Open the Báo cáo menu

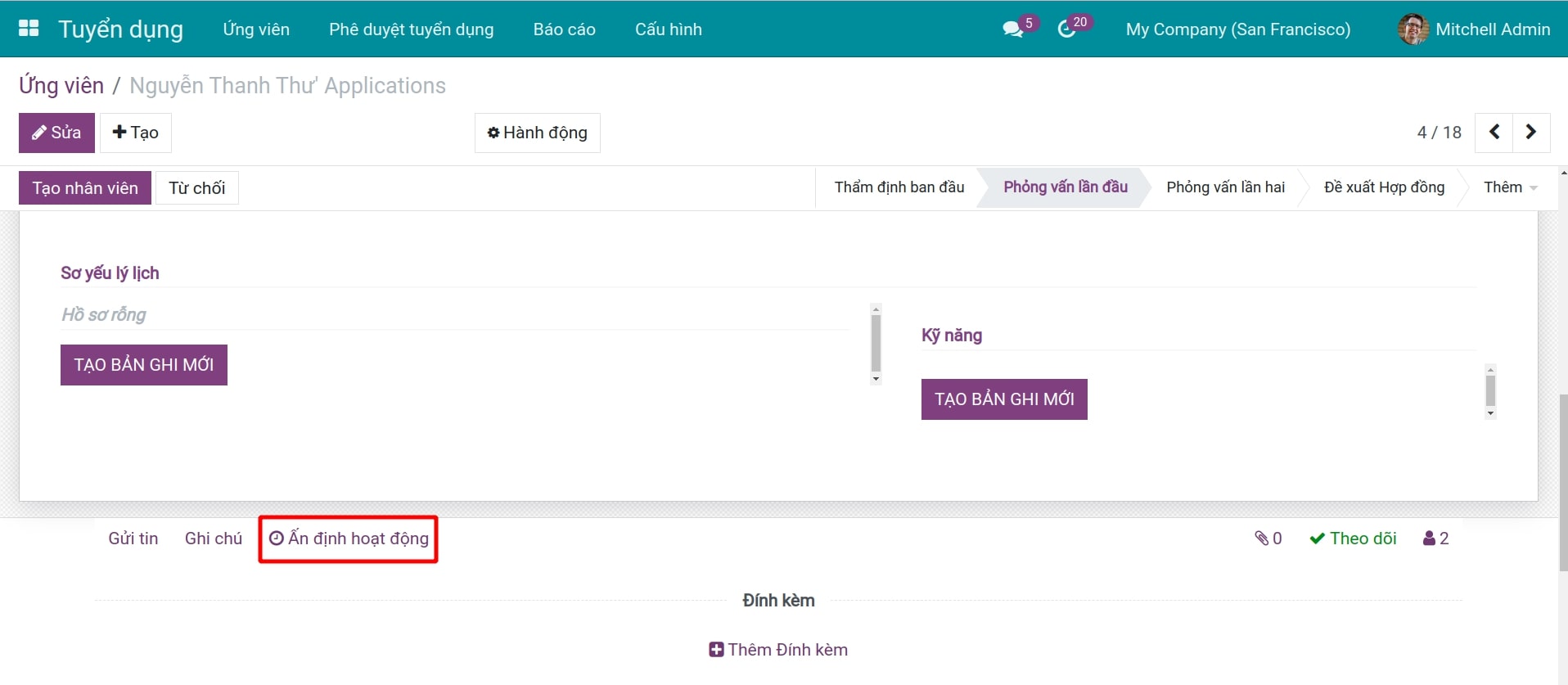[x=564, y=29]
